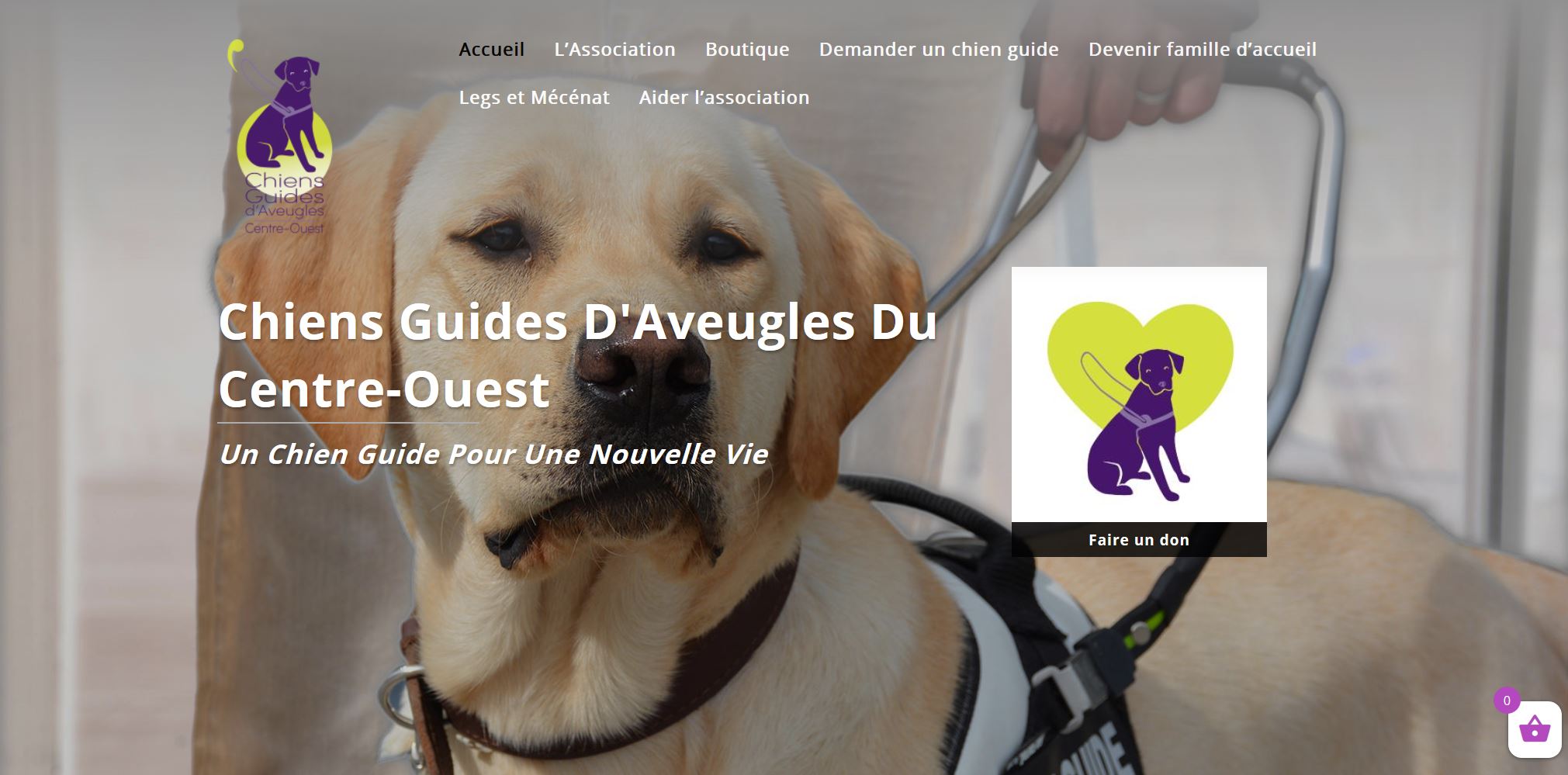This screenshot has width=1568, height=775.
Task: Open Devenir famille d'accueil
Action: pyautogui.click(x=1203, y=50)
